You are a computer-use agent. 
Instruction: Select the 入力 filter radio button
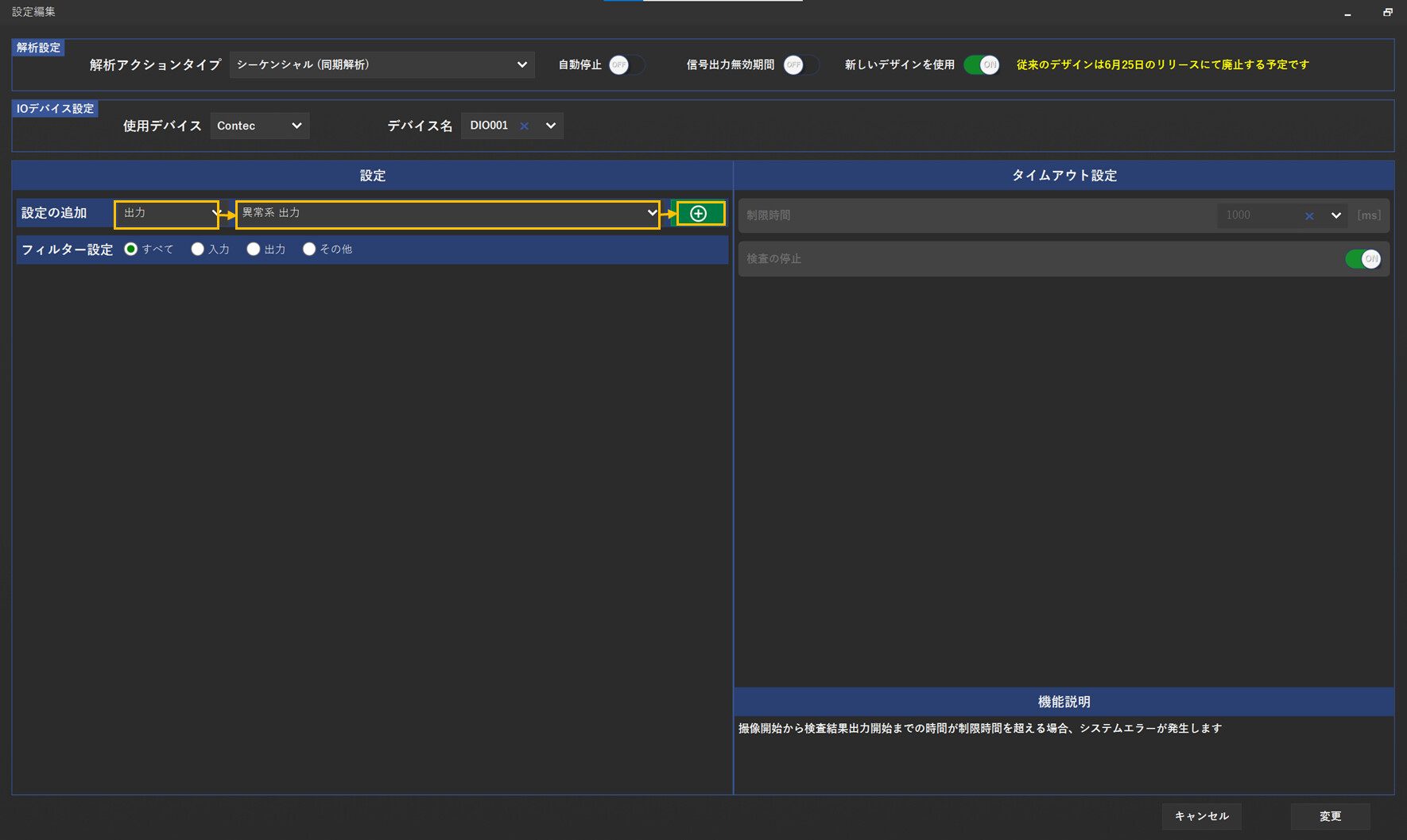pos(197,249)
